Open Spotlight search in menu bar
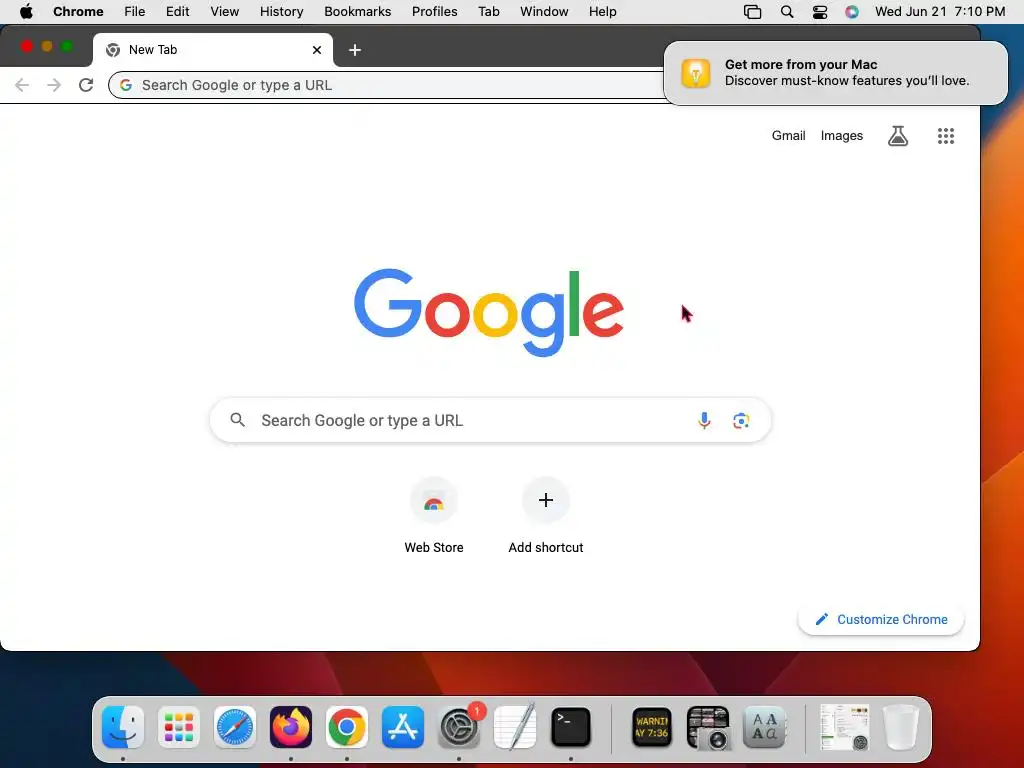The image size is (1024, 768). [x=787, y=12]
